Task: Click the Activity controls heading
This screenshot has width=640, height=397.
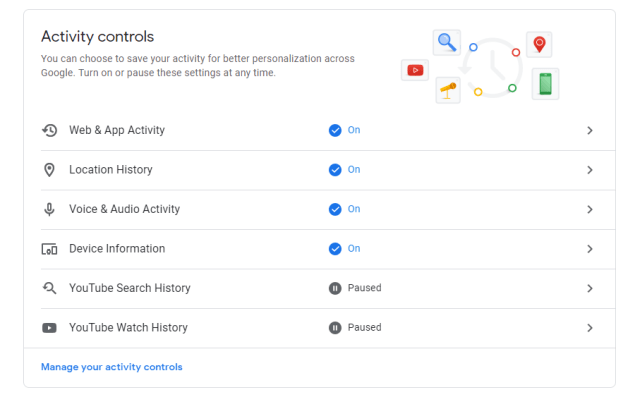Action: pyautogui.click(x=98, y=37)
